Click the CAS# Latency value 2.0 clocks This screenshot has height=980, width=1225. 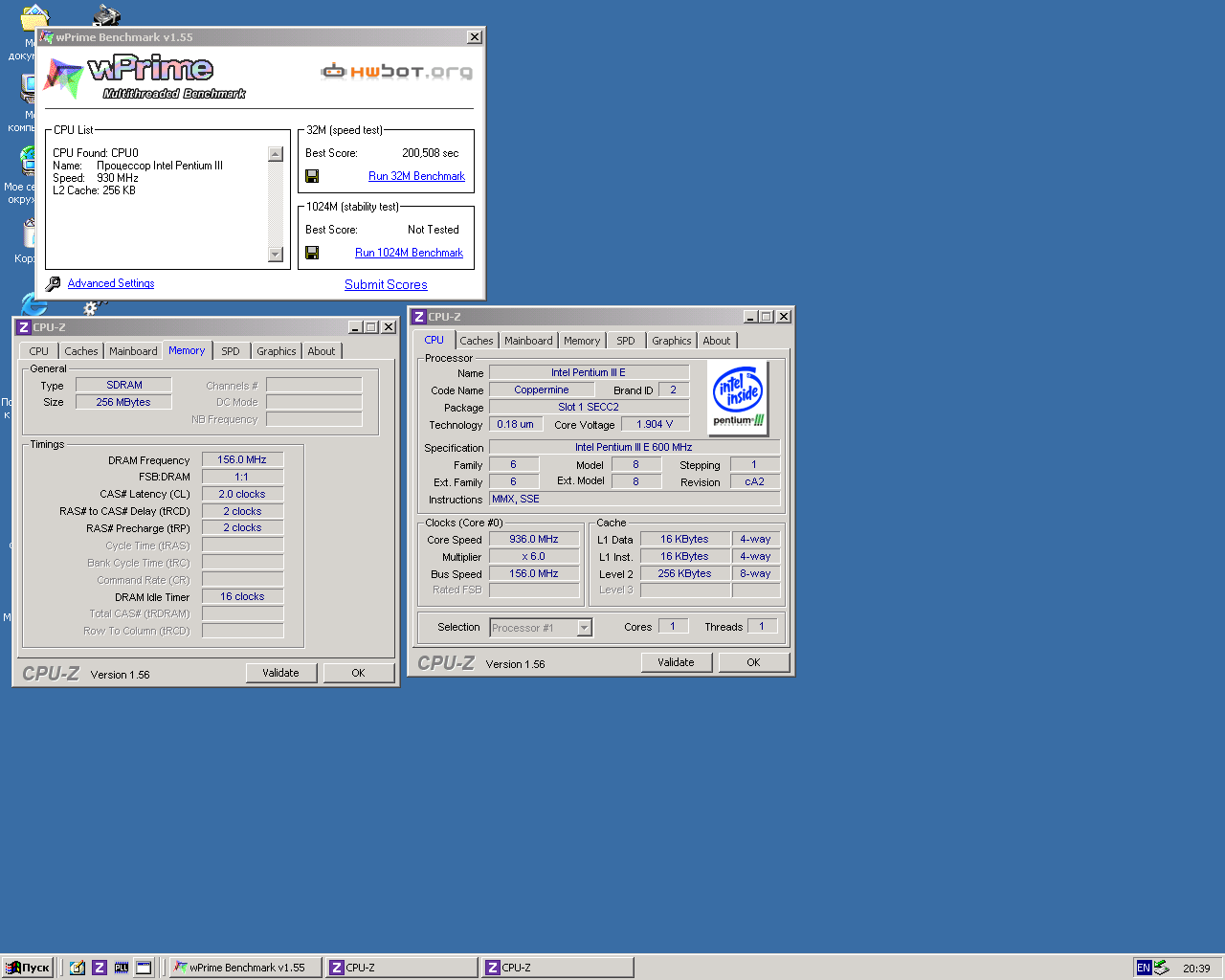(x=242, y=494)
